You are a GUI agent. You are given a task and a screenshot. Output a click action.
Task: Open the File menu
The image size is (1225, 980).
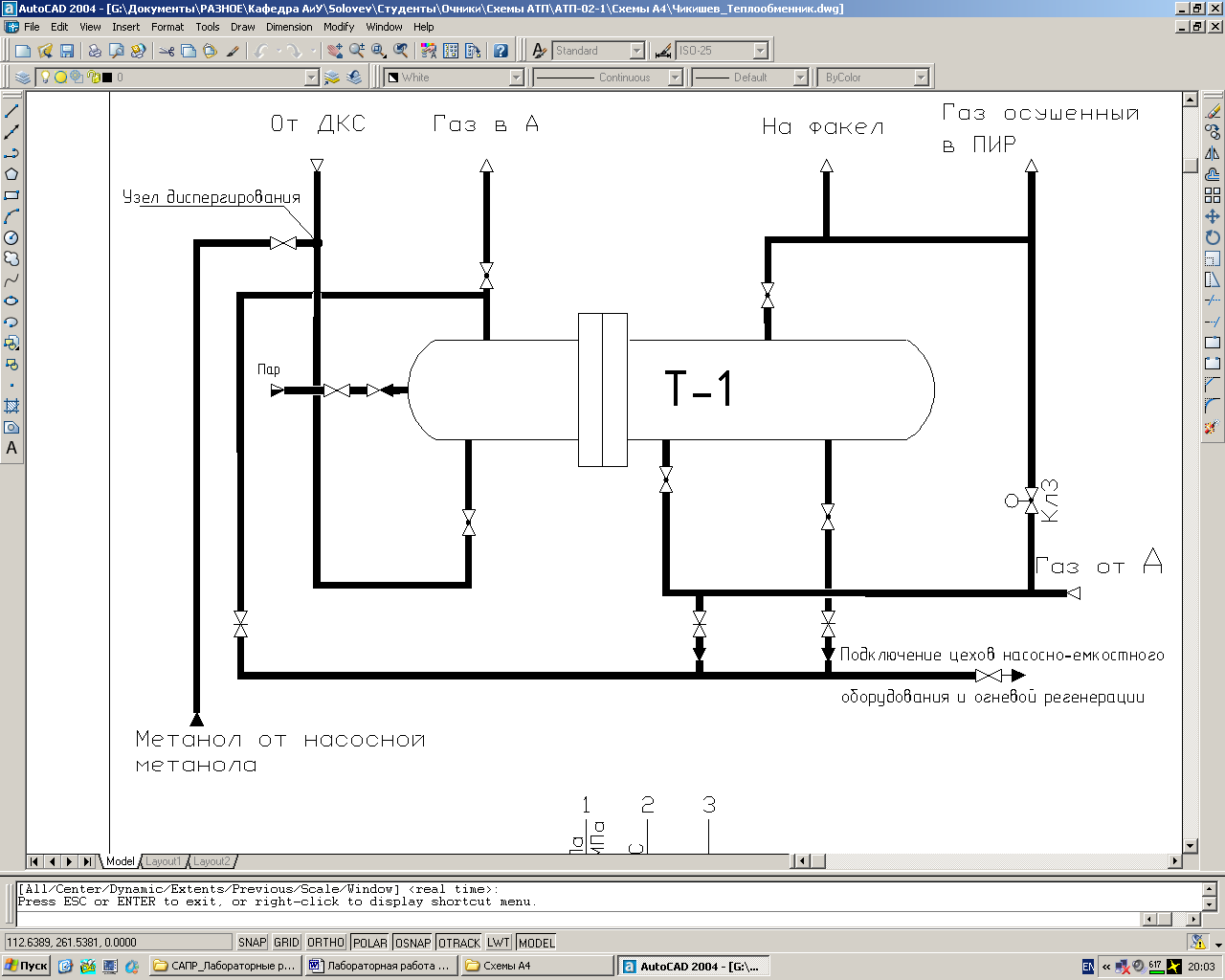32,27
